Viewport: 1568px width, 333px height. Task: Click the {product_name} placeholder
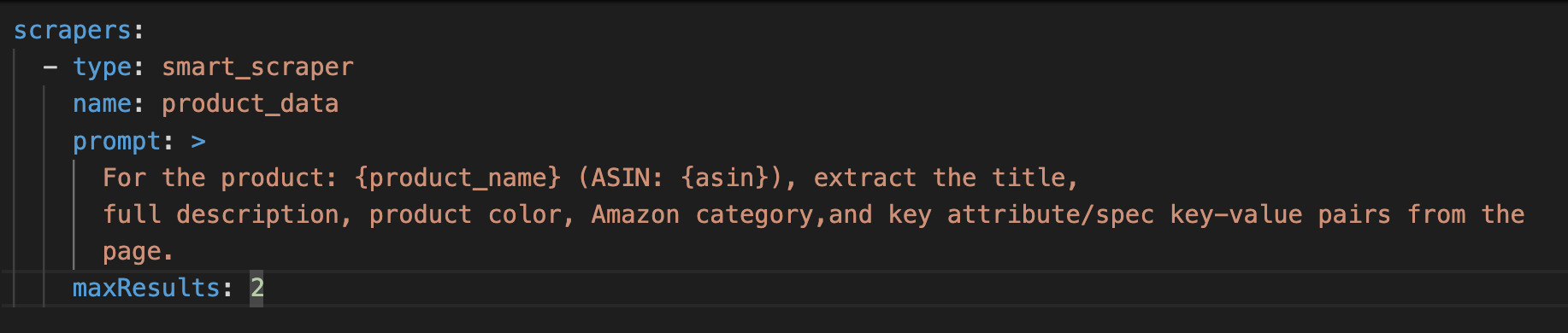[457, 178]
